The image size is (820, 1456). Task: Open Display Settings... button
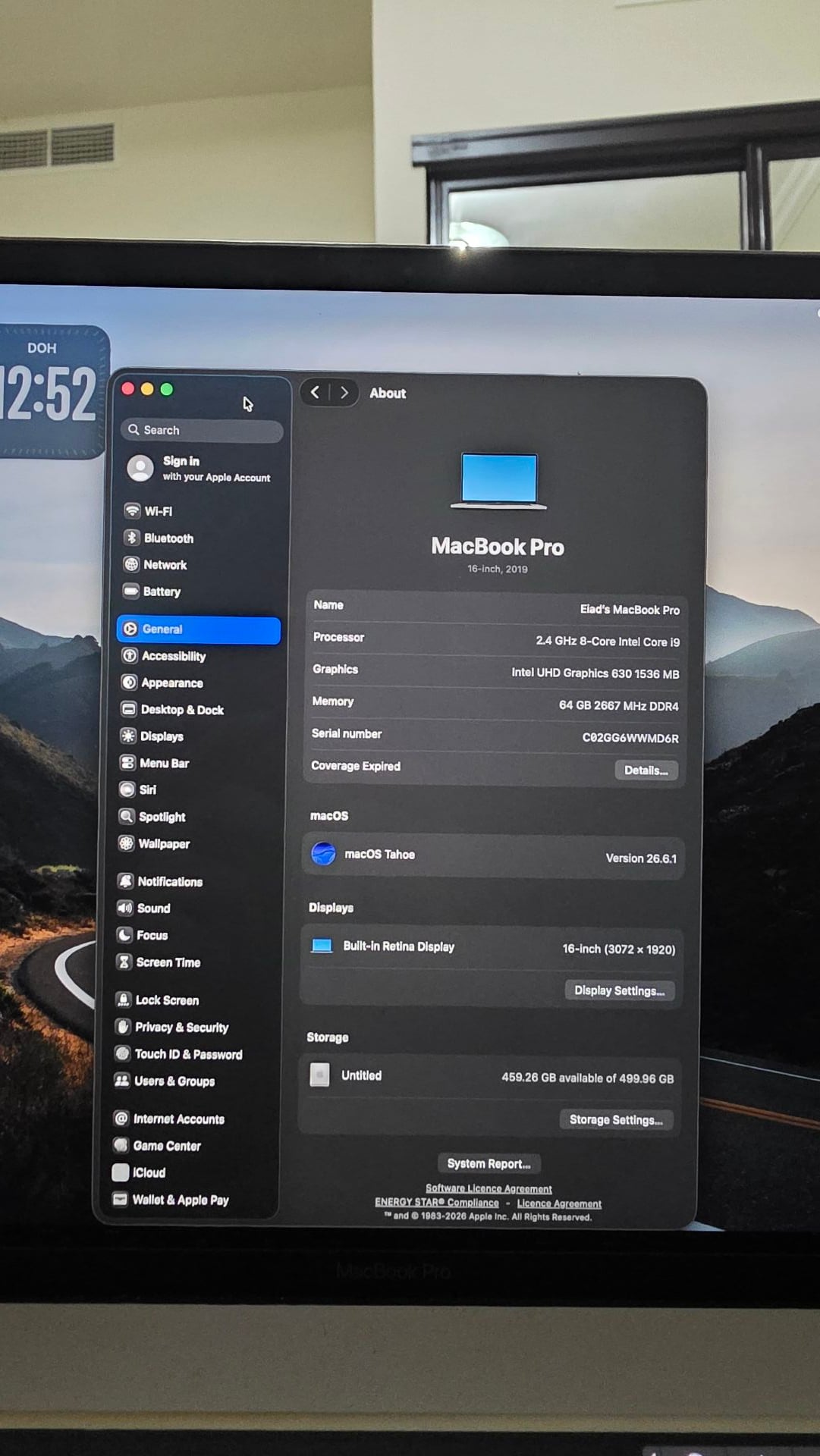pos(619,990)
